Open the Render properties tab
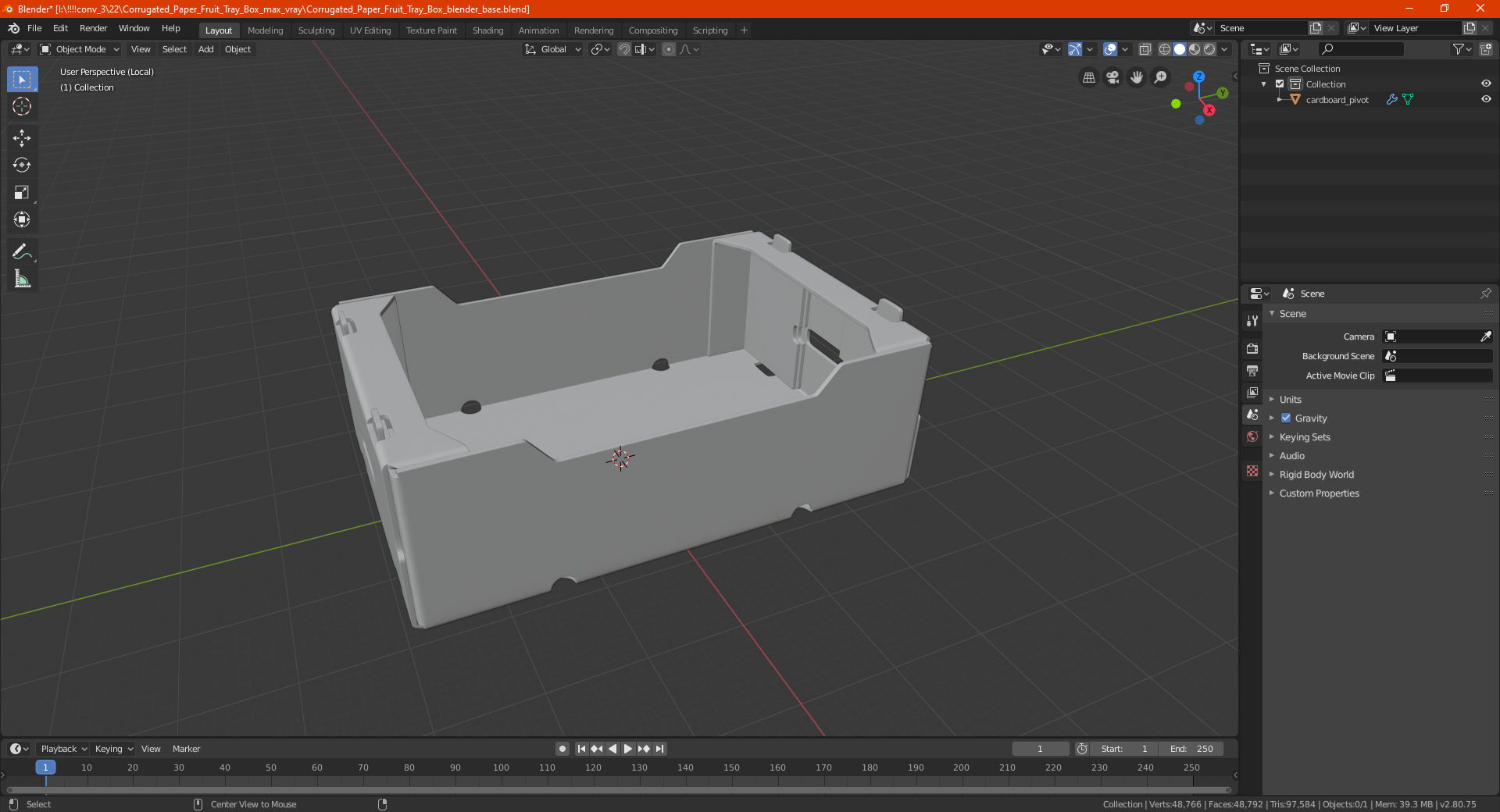Image resolution: width=1500 pixels, height=812 pixels. tap(1252, 349)
